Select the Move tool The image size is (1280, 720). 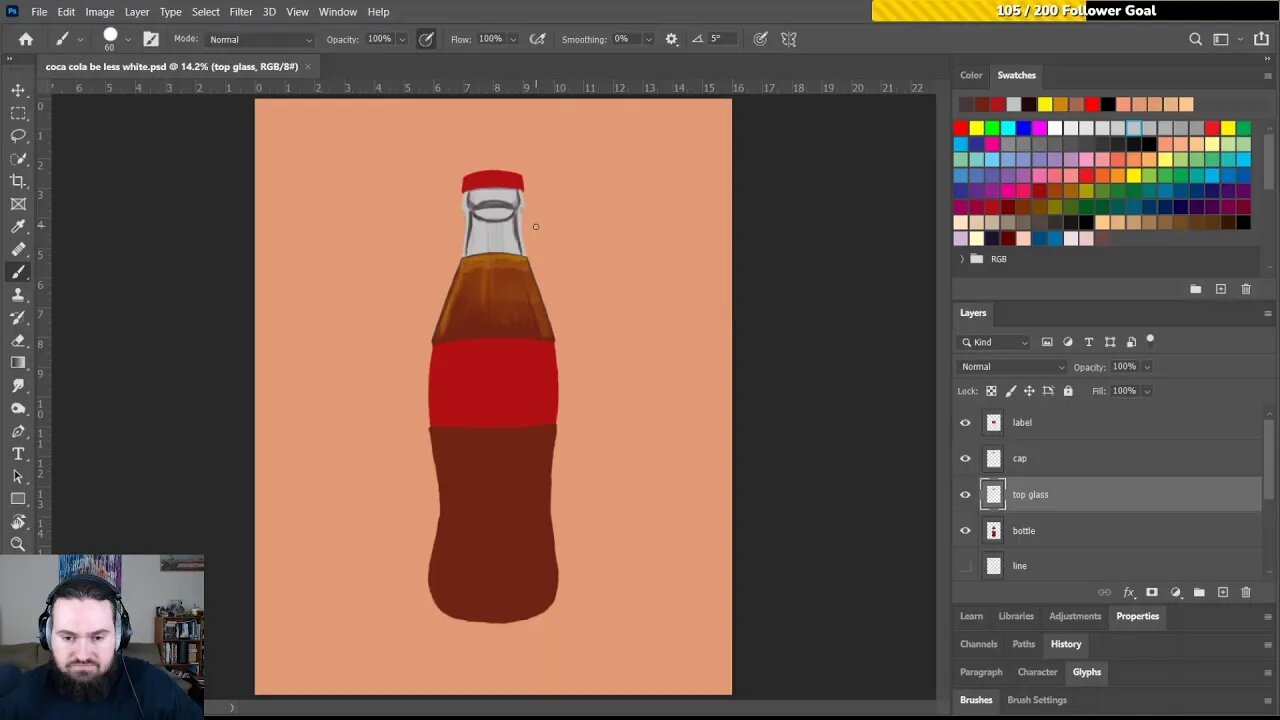point(18,90)
